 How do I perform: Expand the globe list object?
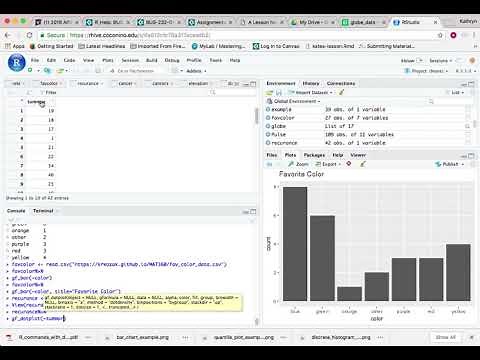[268, 126]
